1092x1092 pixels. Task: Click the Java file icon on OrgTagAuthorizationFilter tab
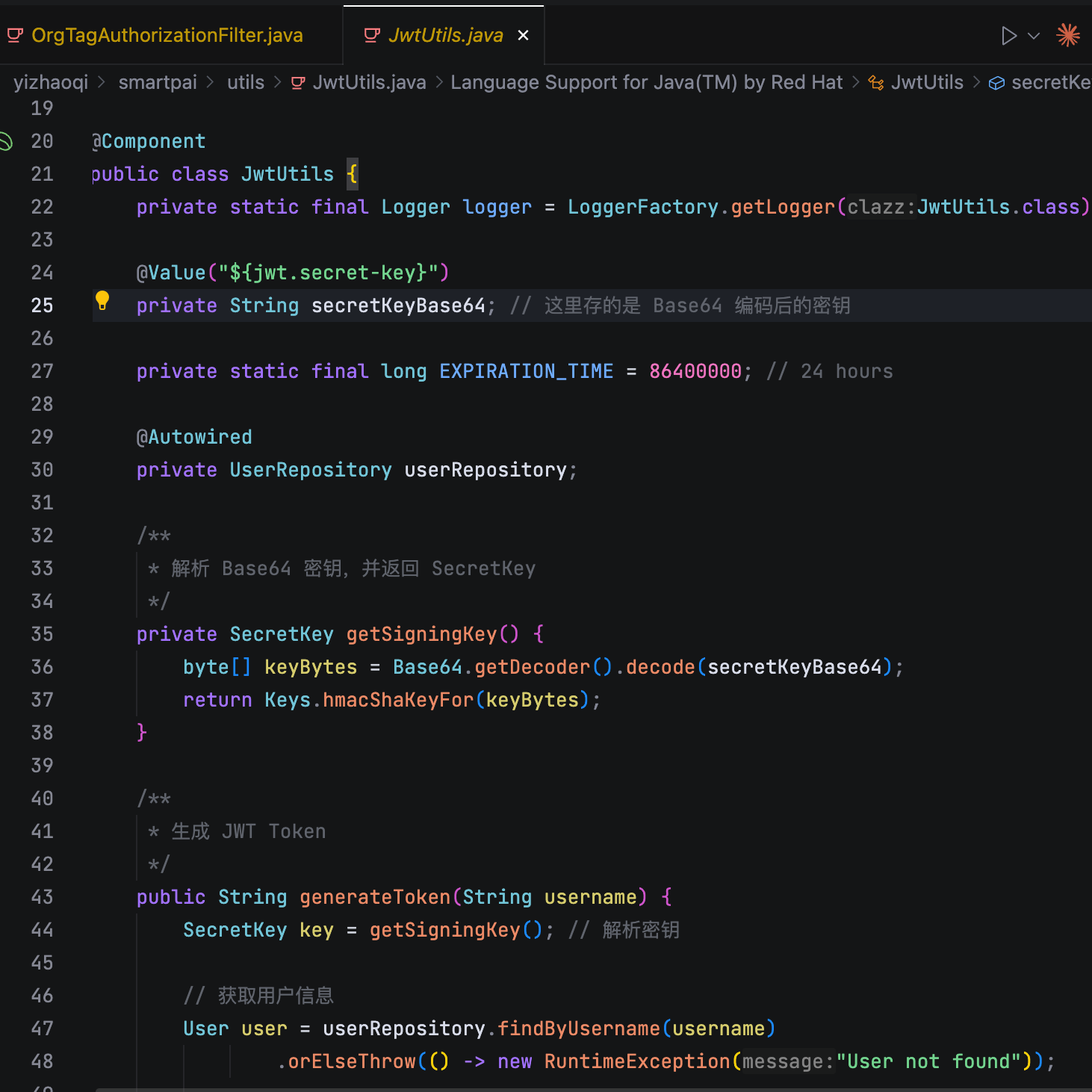[15, 35]
